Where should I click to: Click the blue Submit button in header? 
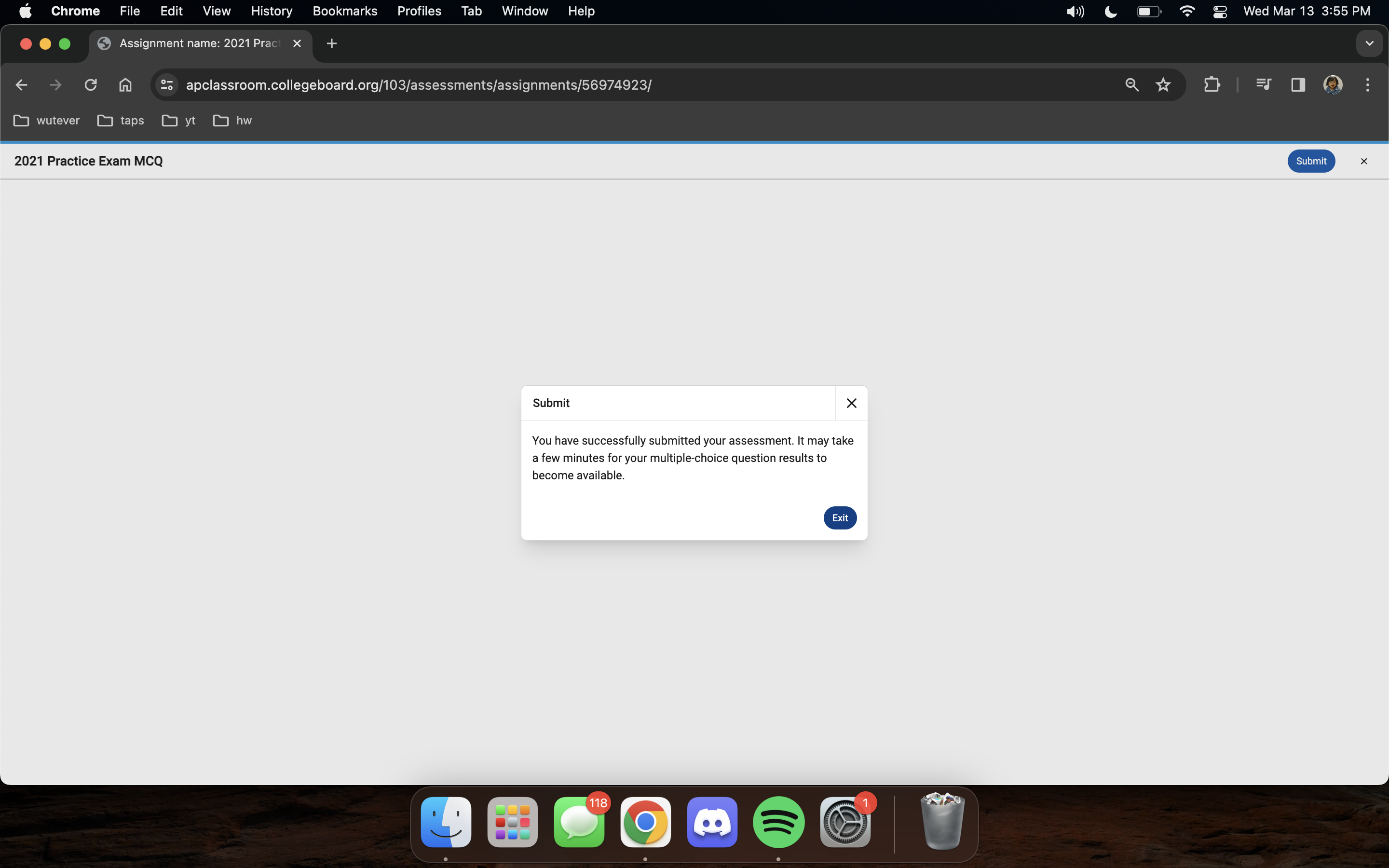[1311, 162]
